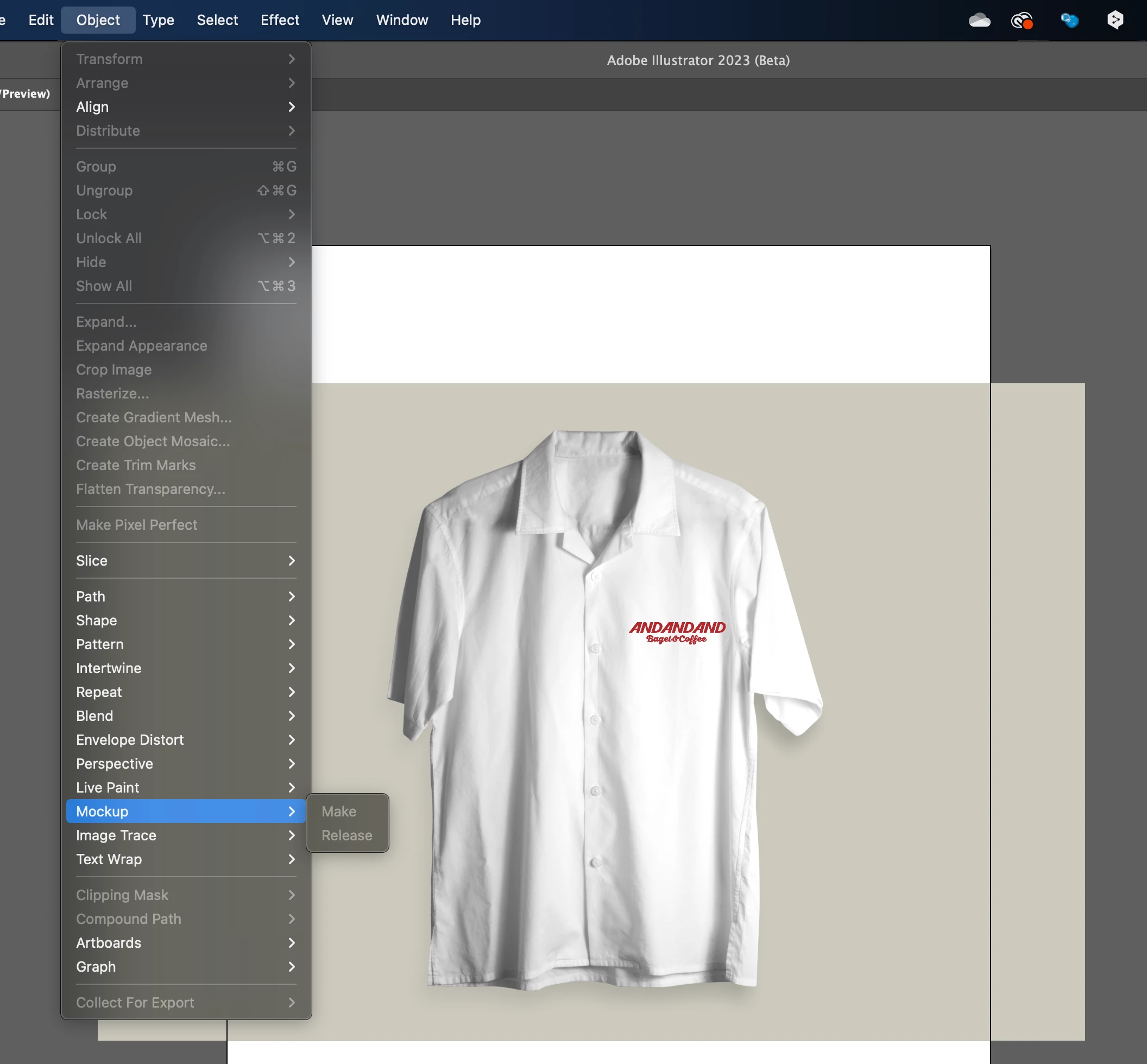Open the Window menu
Screen dimensions: 1147x1064
pyautogui.click(x=401, y=20)
